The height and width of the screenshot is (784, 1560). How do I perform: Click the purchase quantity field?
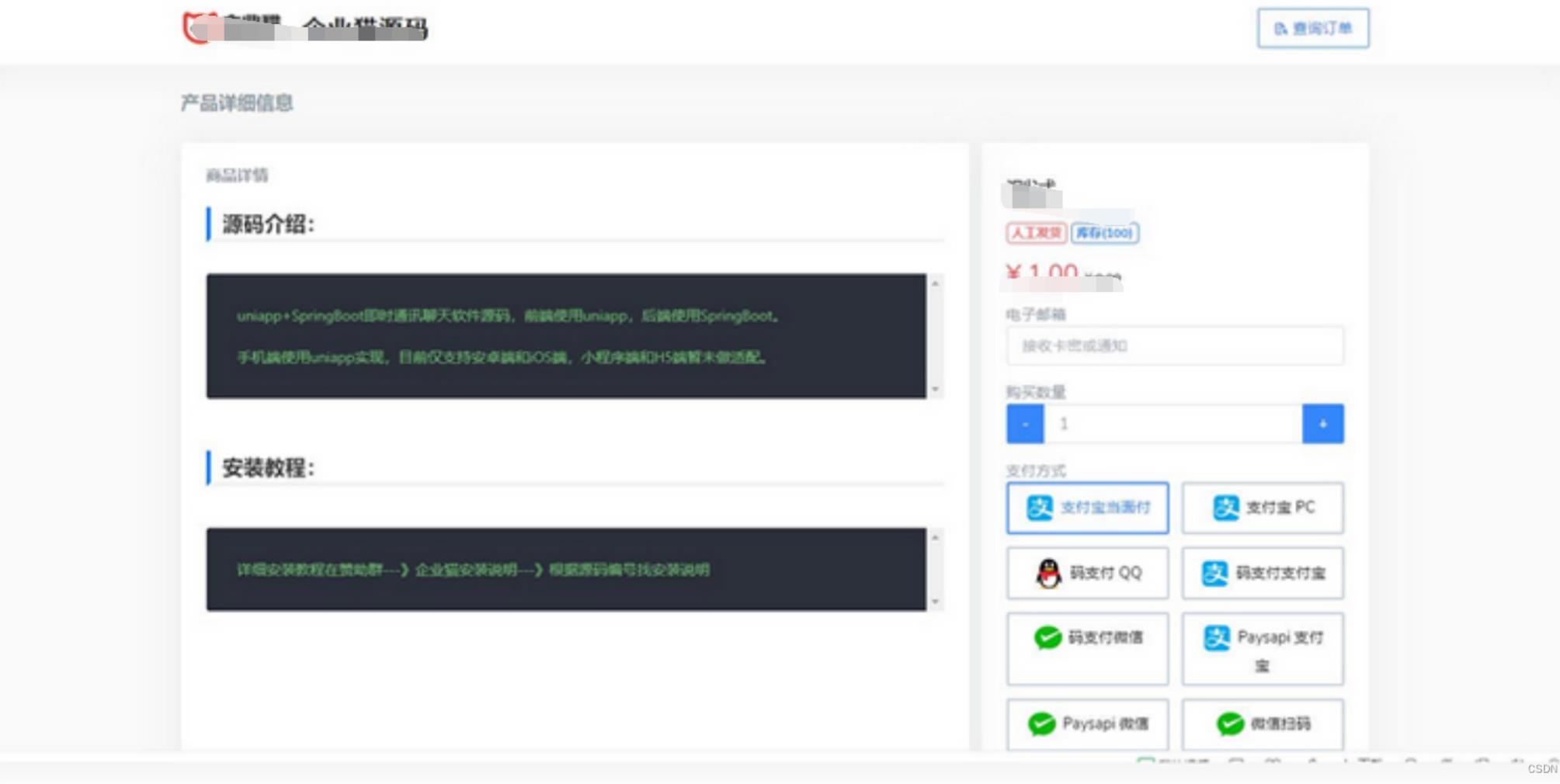click(x=1173, y=424)
